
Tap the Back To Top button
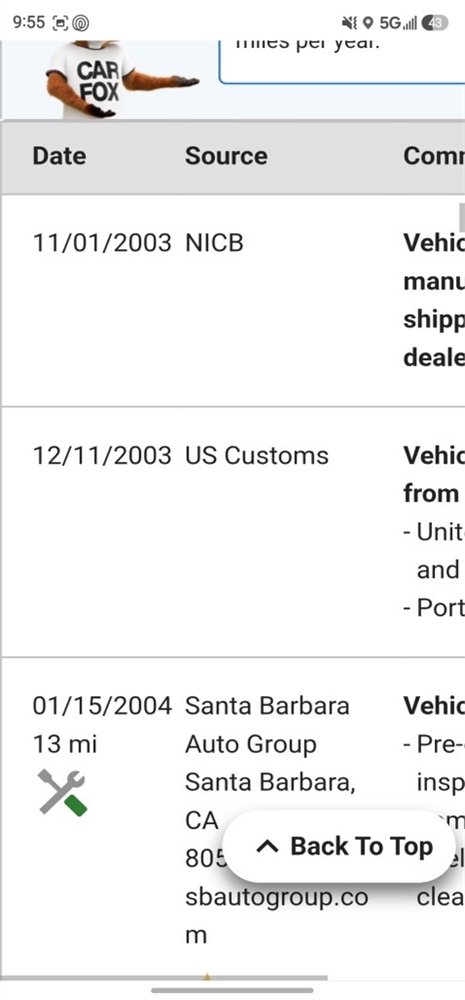(x=339, y=846)
